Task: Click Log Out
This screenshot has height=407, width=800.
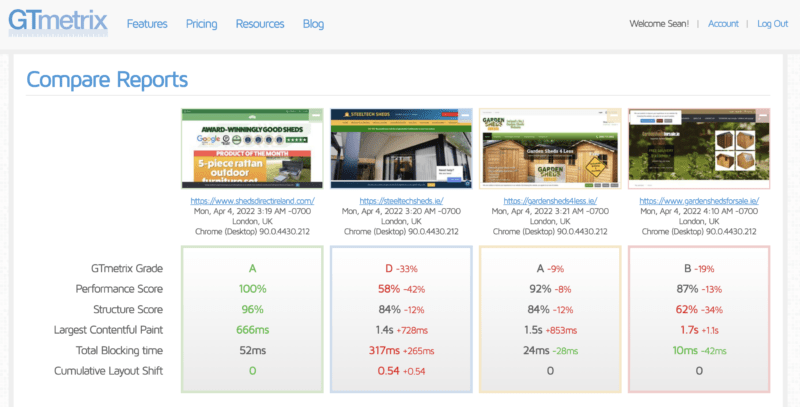Action: (x=772, y=24)
